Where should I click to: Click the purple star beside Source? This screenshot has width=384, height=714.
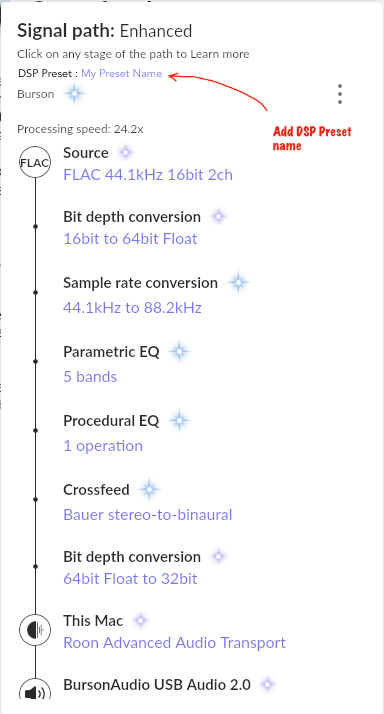[126, 153]
